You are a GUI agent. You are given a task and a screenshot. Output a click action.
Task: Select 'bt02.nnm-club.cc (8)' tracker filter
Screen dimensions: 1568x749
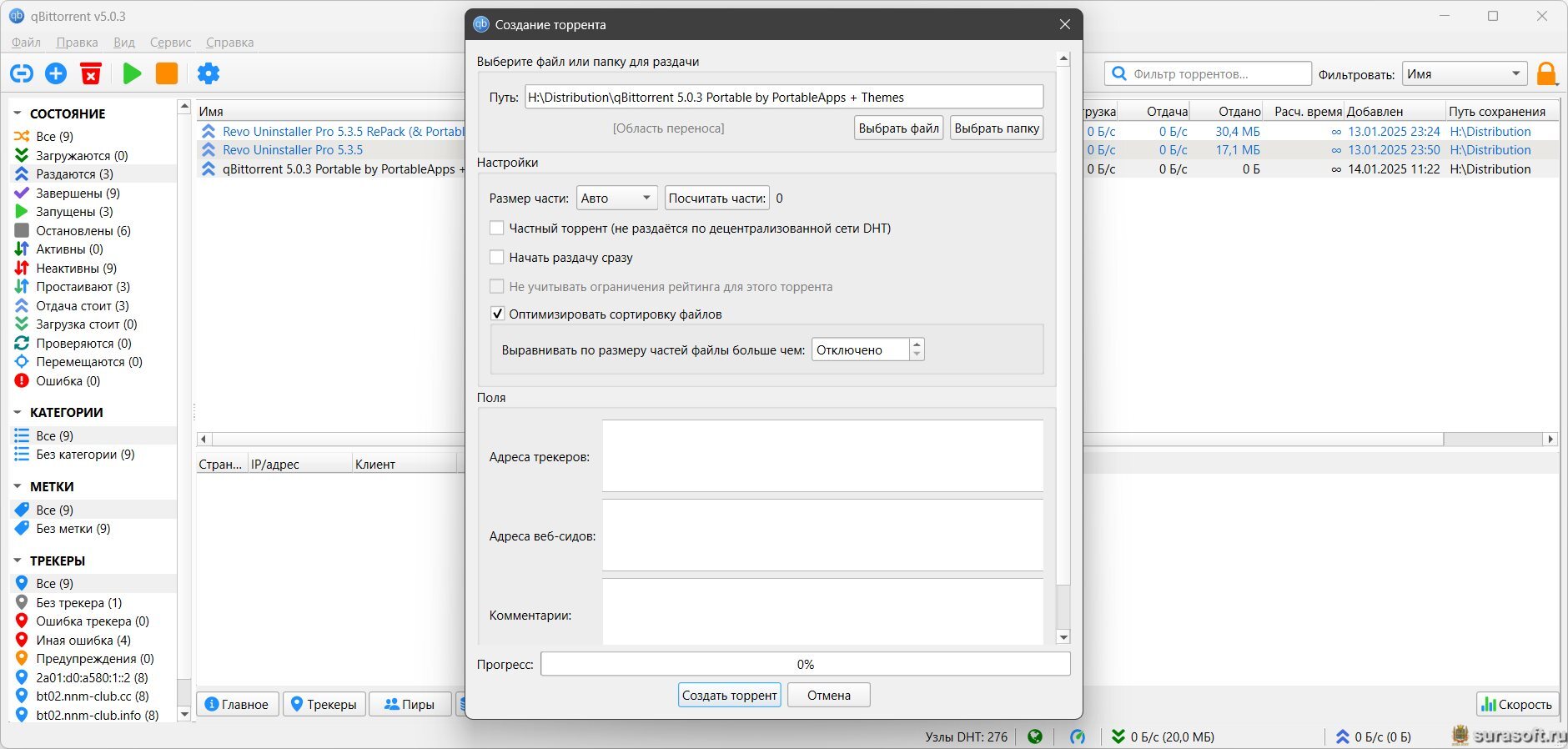coord(93,696)
